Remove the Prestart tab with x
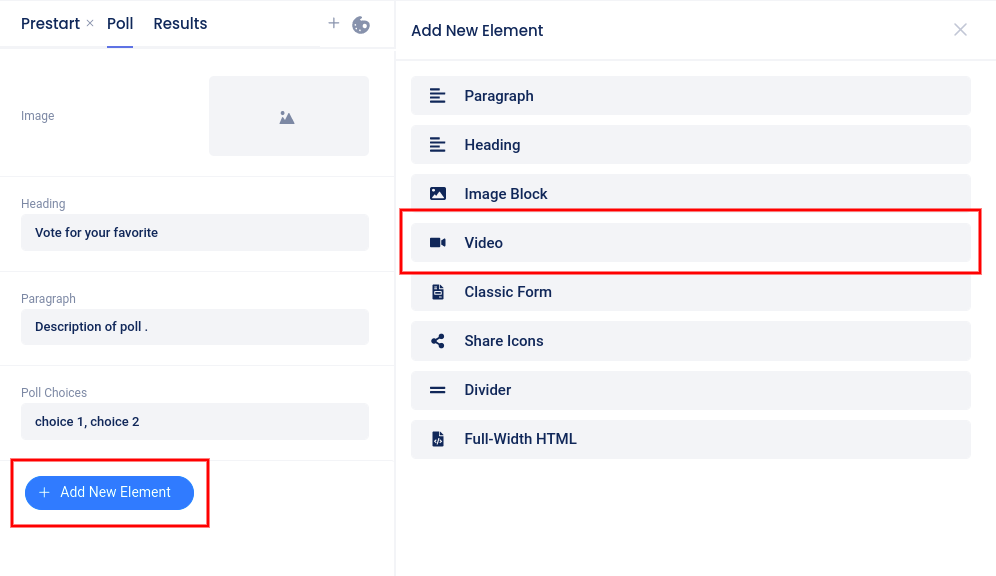Image resolution: width=996 pixels, height=576 pixels. tap(90, 23)
